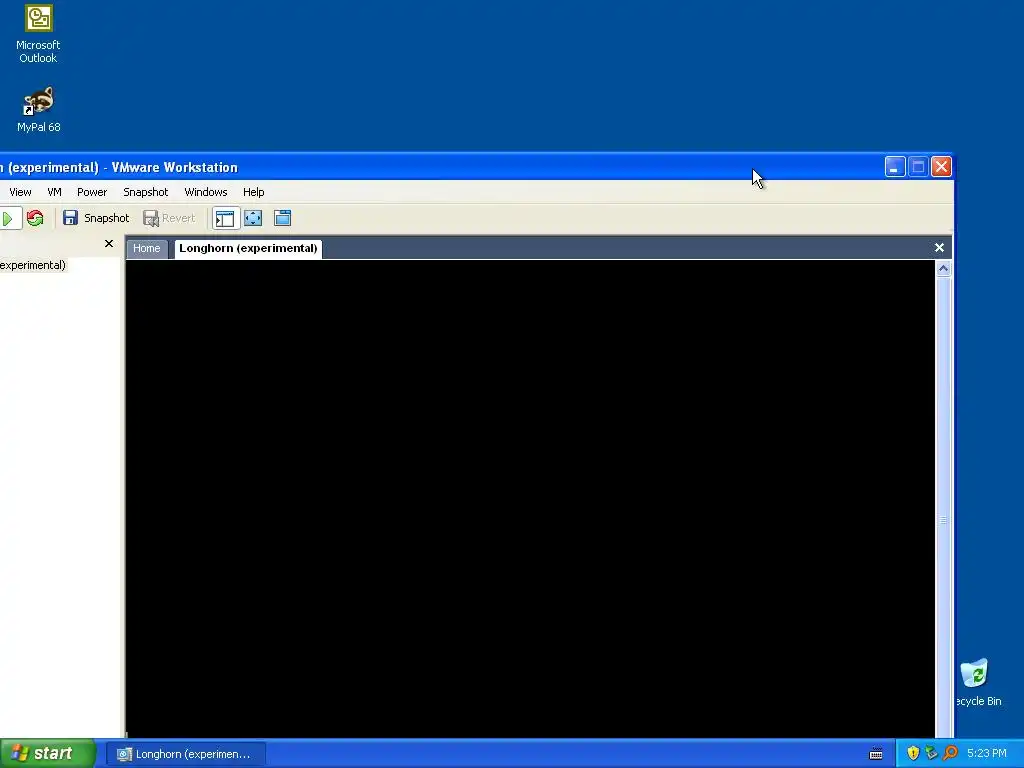Click the Revert toolbar button
Image resolution: width=1024 pixels, height=768 pixels.
[x=169, y=218]
